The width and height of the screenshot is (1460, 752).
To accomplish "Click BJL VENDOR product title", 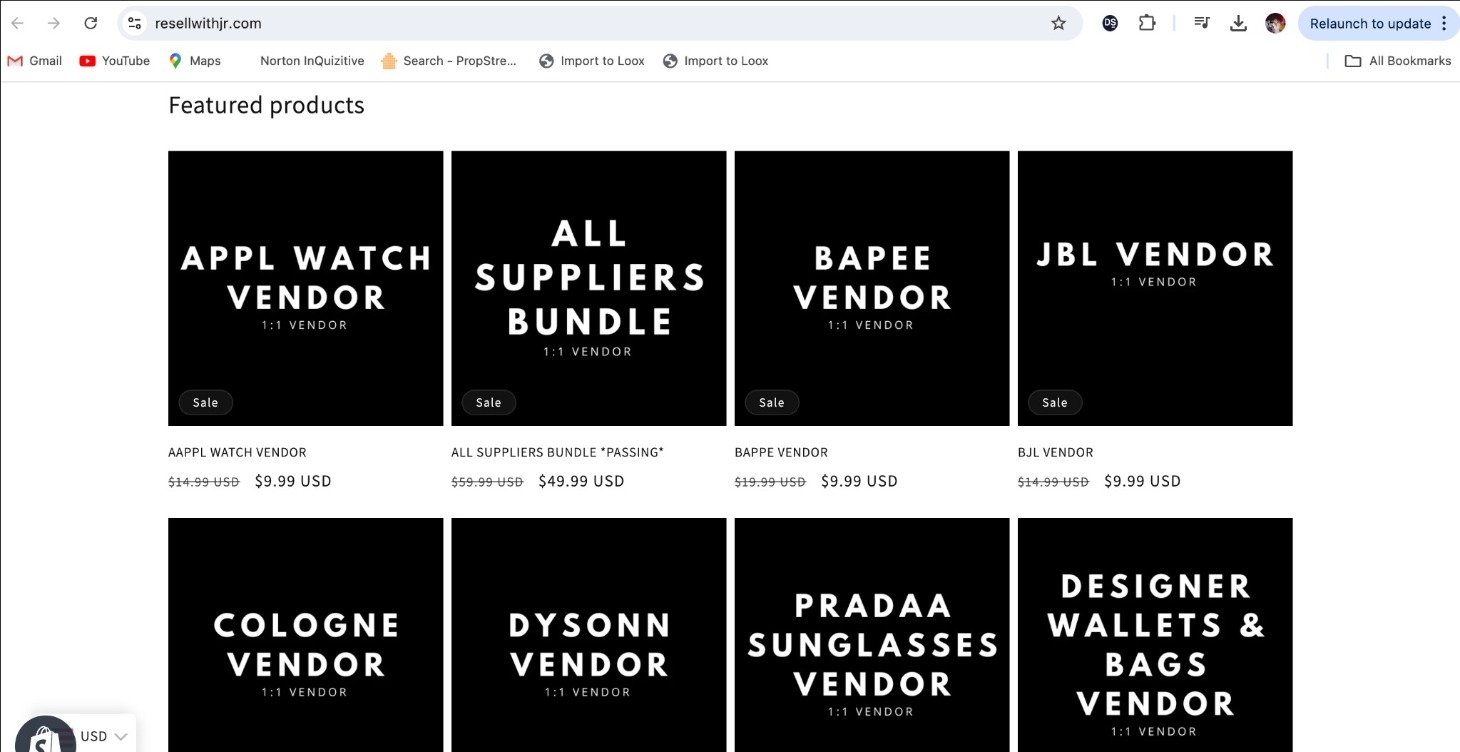I will click(1055, 452).
